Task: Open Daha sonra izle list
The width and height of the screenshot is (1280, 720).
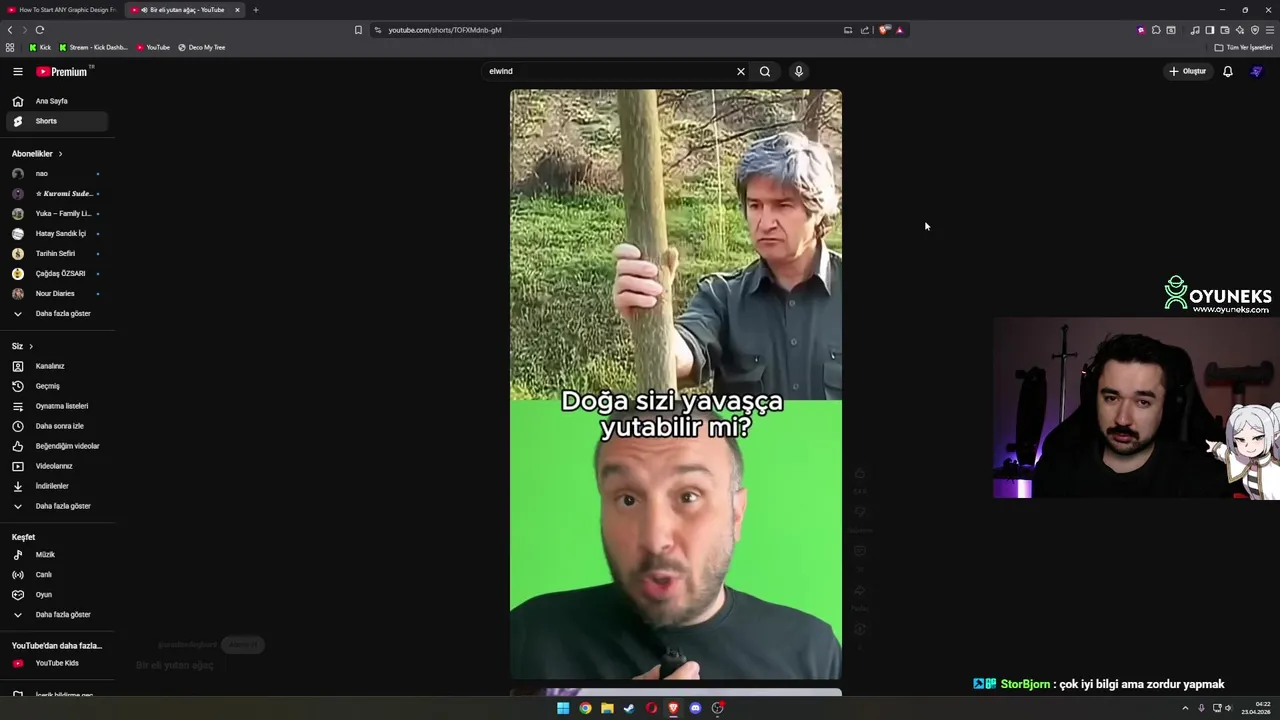Action: [x=57, y=426]
